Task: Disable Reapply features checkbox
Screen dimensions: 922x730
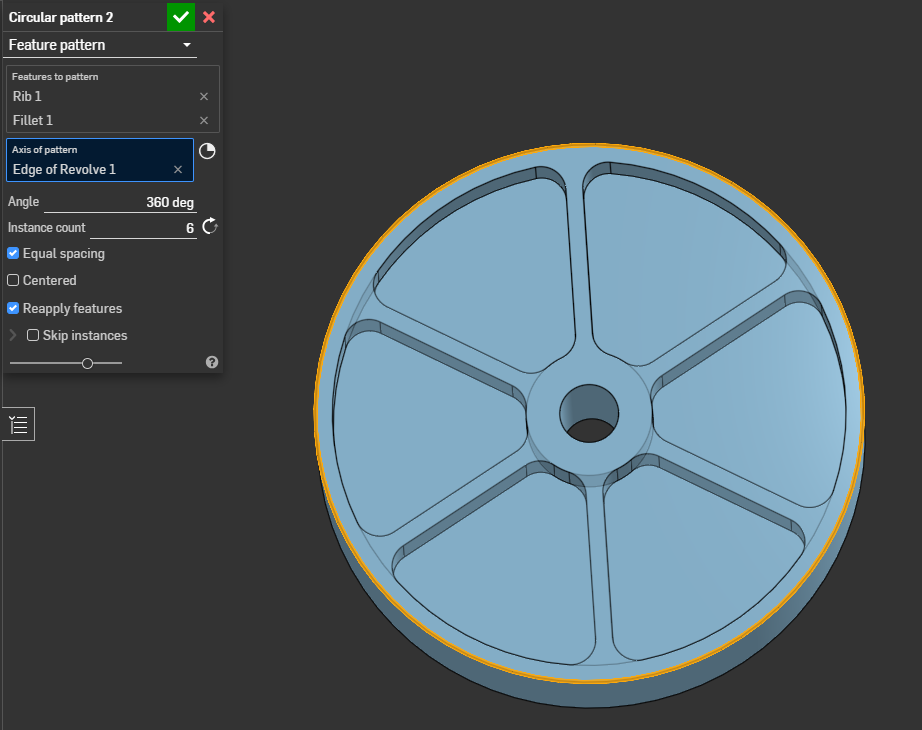Action: tap(13, 308)
